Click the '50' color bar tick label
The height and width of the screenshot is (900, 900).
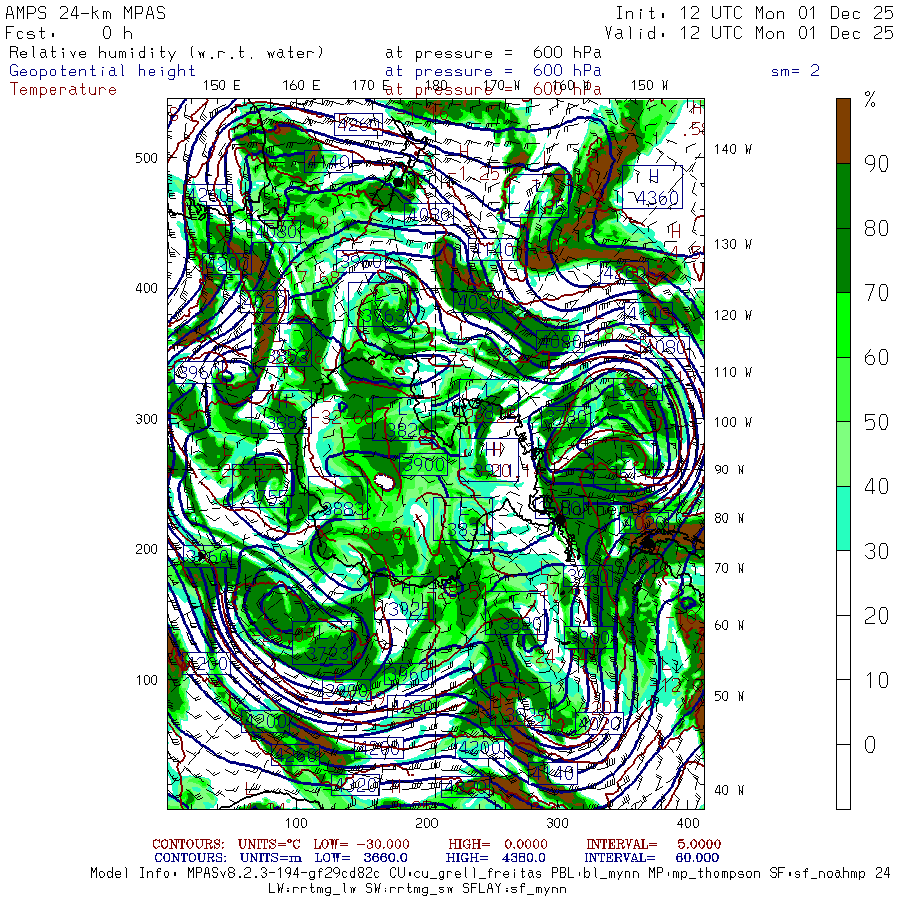pos(876,422)
